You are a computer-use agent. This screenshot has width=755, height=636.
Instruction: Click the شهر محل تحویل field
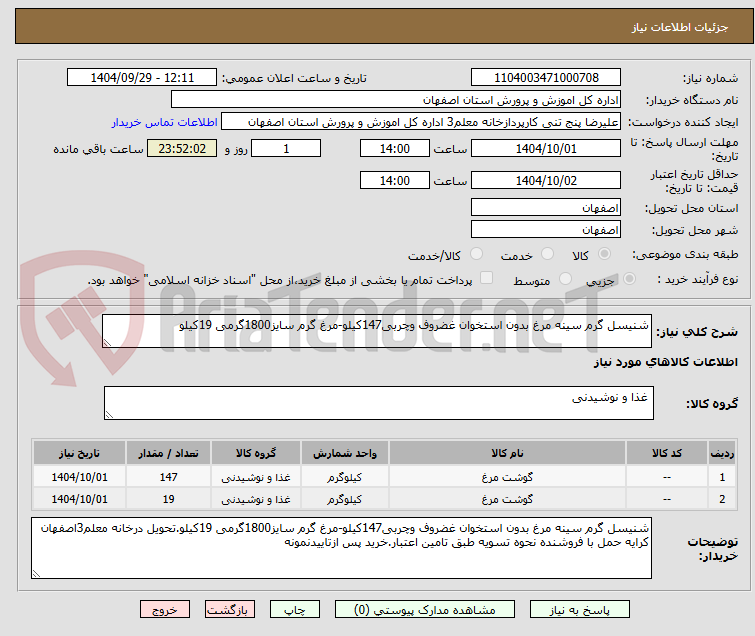pos(546,230)
